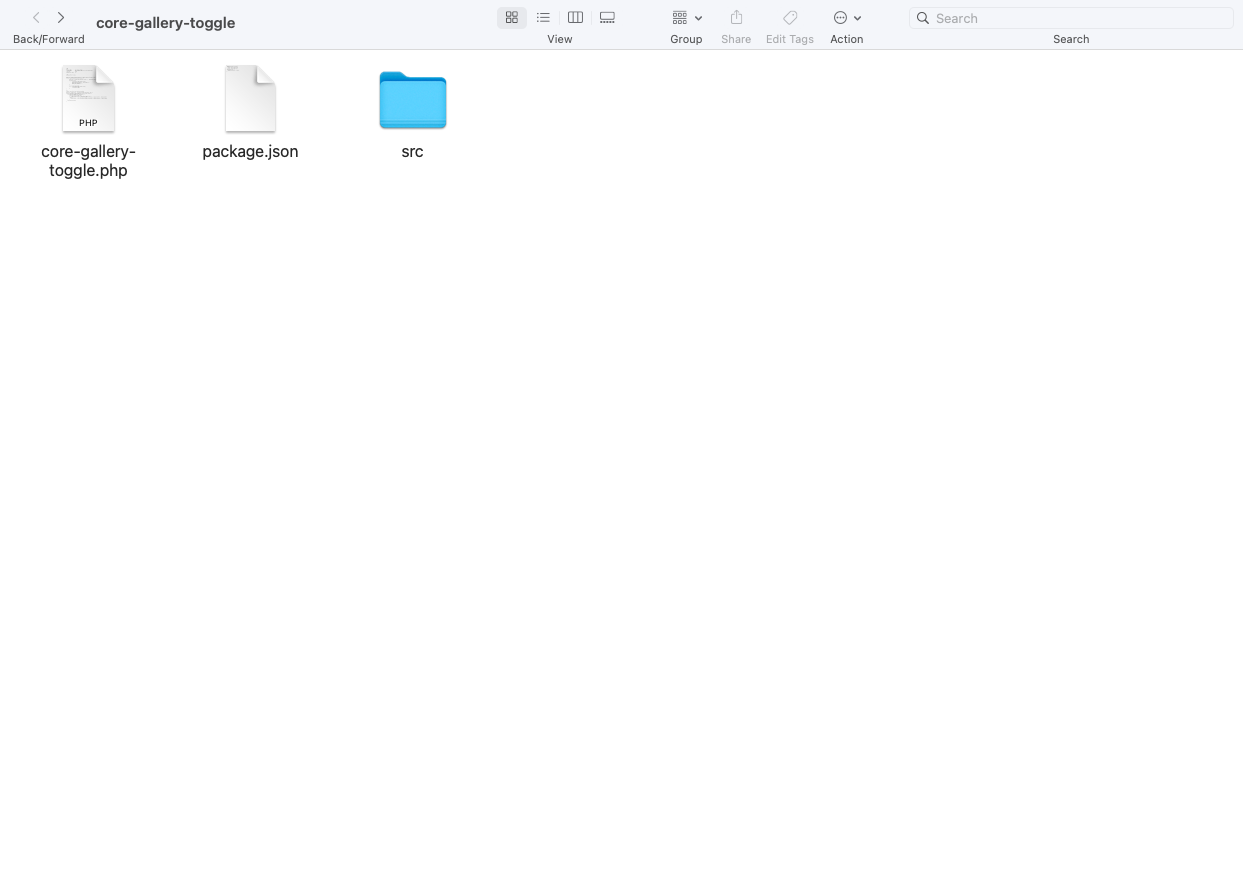Open the Group options icon
The height and width of the screenshot is (869, 1243).
(x=680, y=18)
